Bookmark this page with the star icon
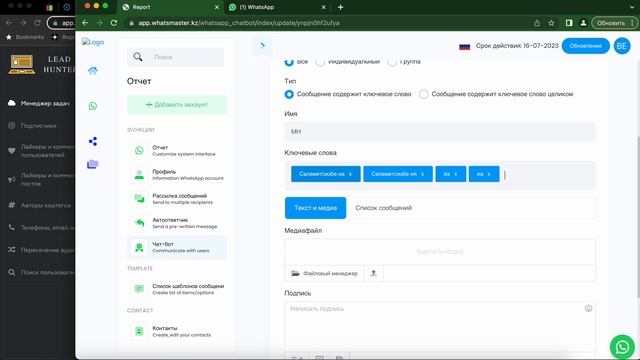Image resolution: width=640 pixels, height=360 pixels. (551, 23)
